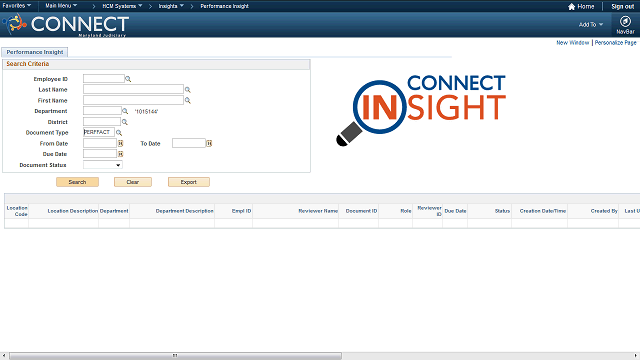
Task: Open Favorites menu
Action: [17, 6]
